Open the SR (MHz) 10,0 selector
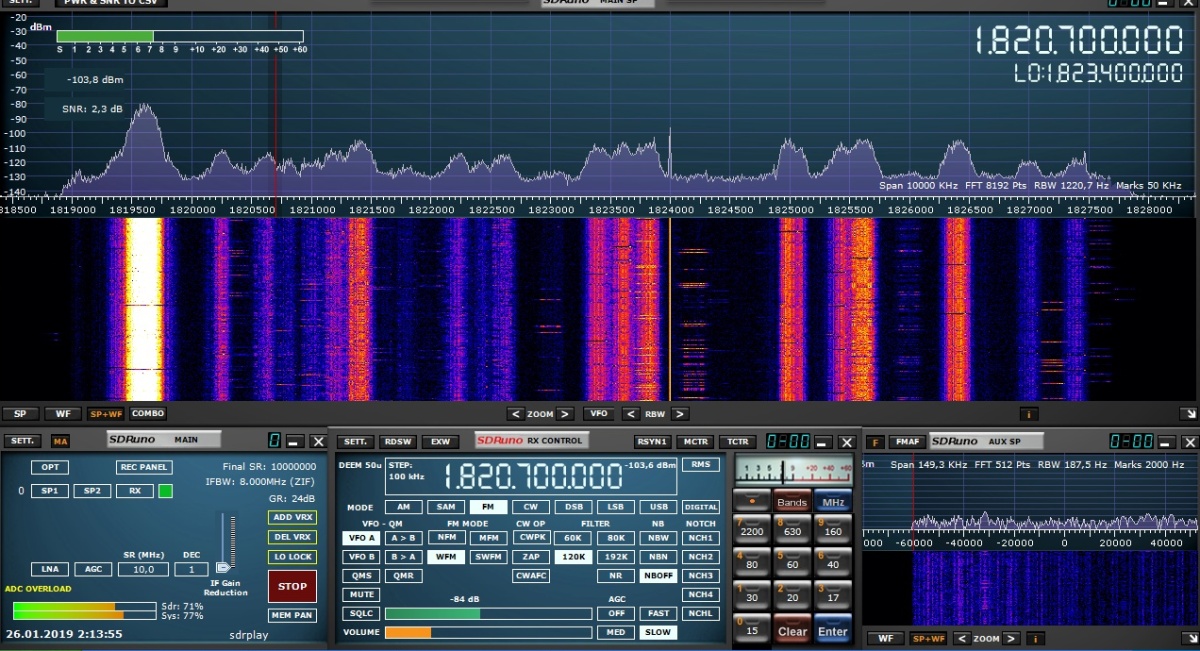The height and width of the screenshot is (651, 1200). tap(143, 569)
